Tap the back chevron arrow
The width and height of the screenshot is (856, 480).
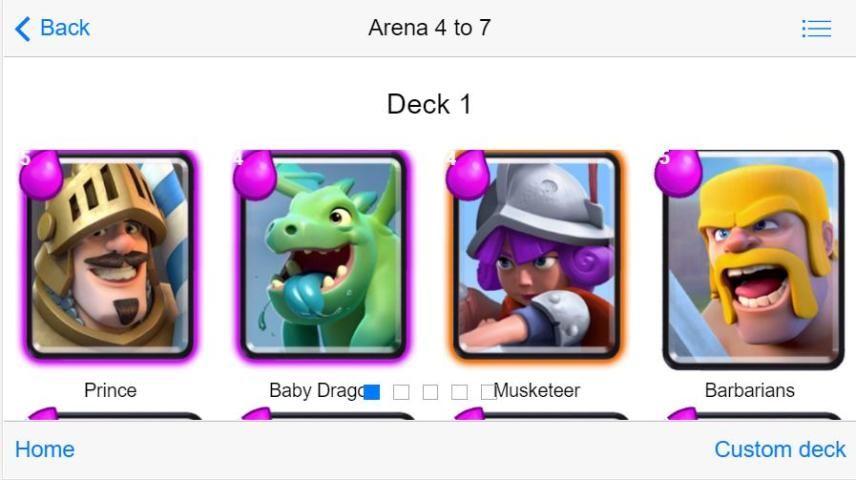(23, 28)
